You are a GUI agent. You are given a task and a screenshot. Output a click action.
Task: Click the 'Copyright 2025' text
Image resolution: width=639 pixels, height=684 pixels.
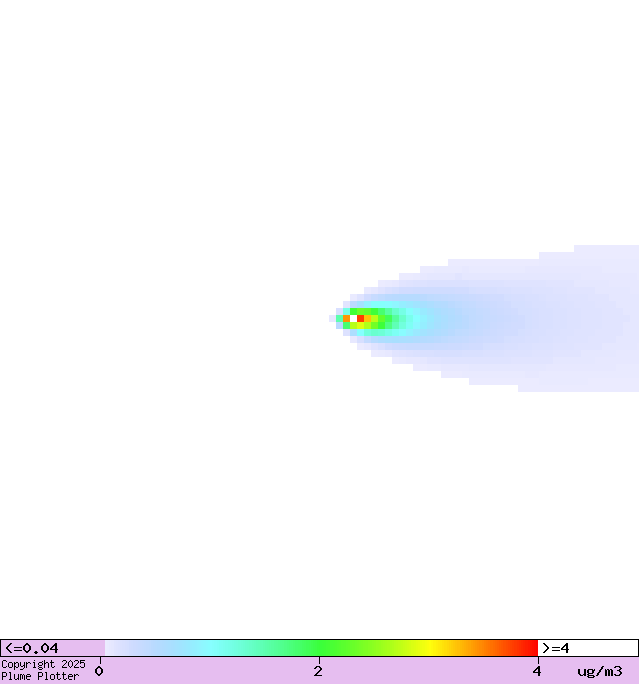pos(43,664)
